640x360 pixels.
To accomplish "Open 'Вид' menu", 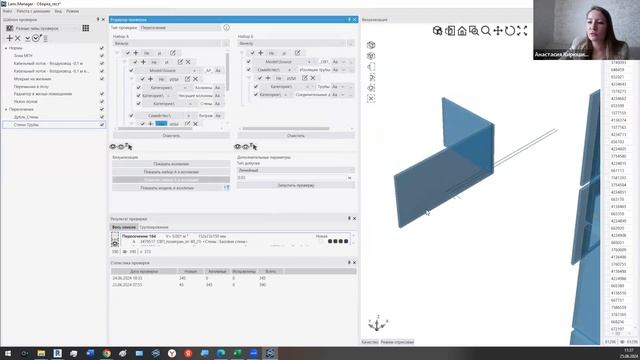I will click(x=58, y=11).
